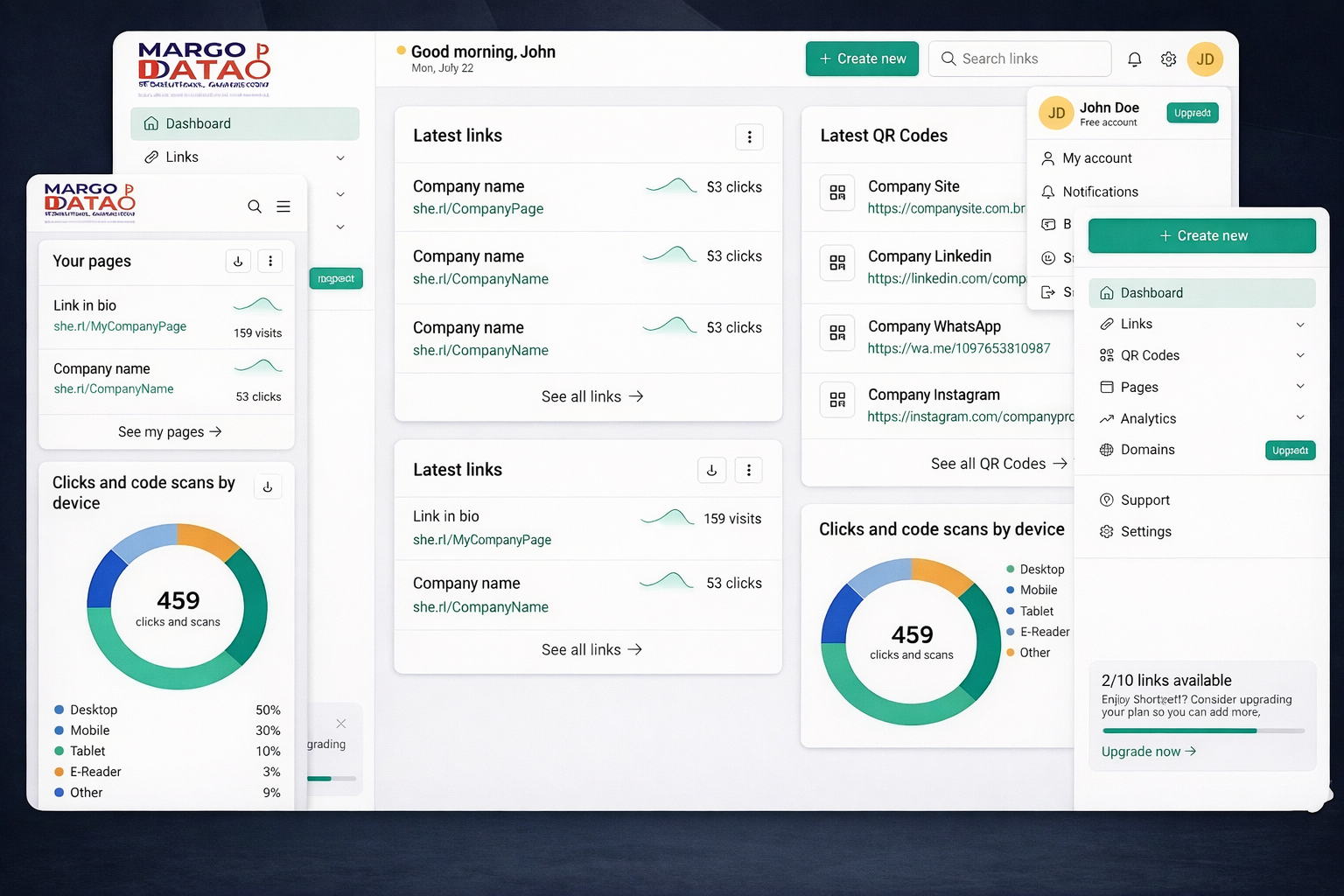Screen dimensions: 1344x896
Task: Open settings via header gear icon
Action: tap(1168, 59)
